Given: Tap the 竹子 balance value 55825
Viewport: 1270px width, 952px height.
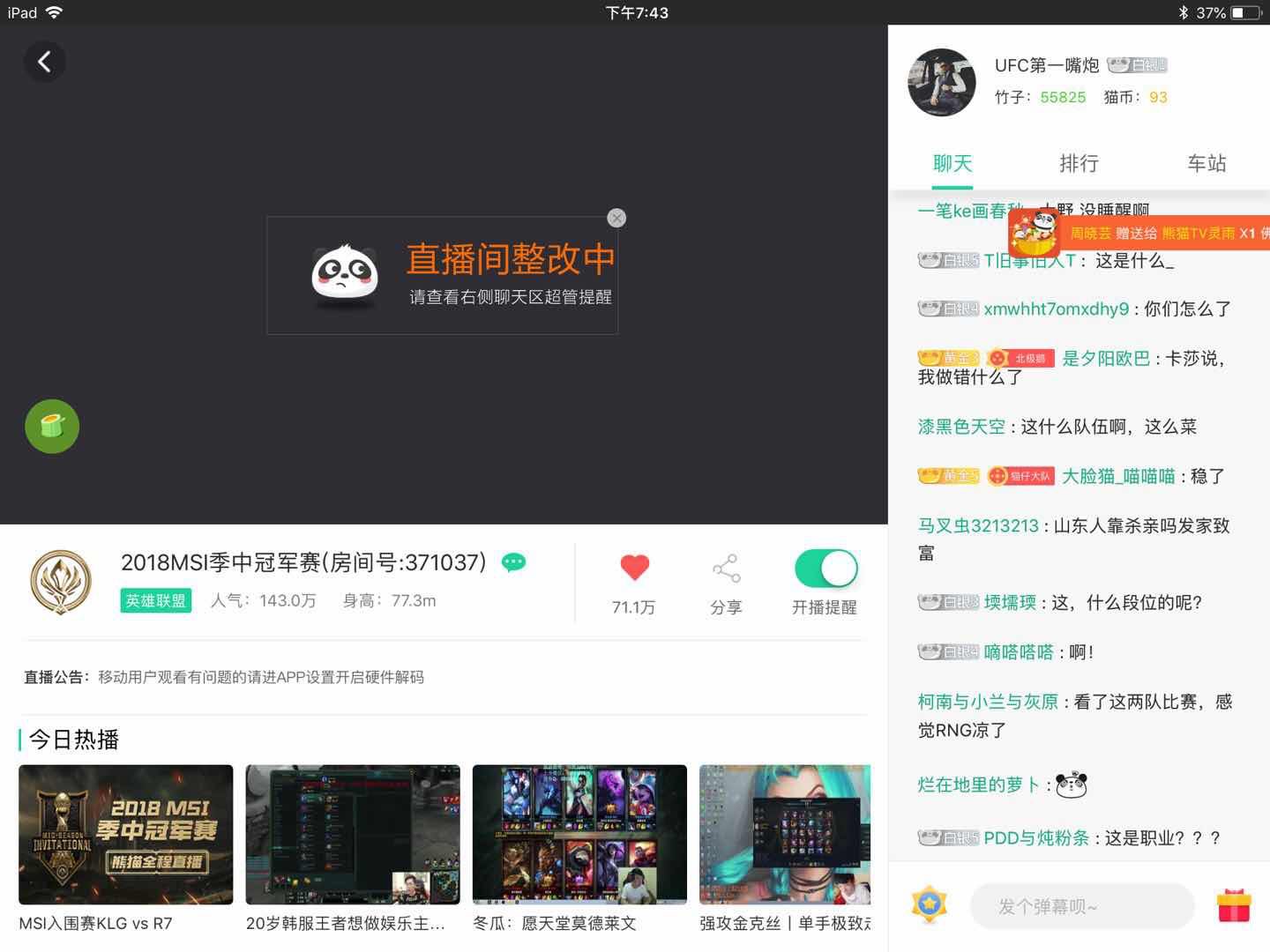Looking at the screenshot, I should (1063, 97).
